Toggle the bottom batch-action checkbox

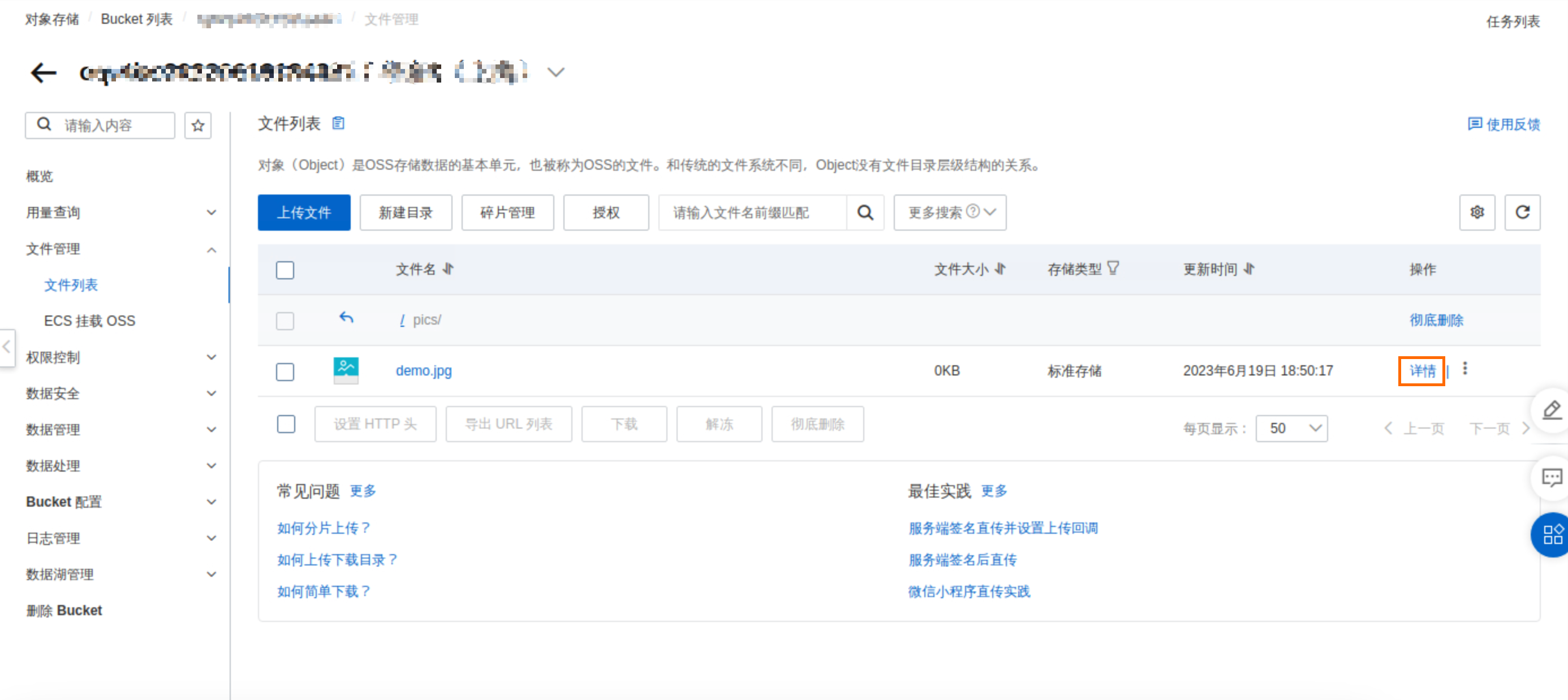pos(286,424)
